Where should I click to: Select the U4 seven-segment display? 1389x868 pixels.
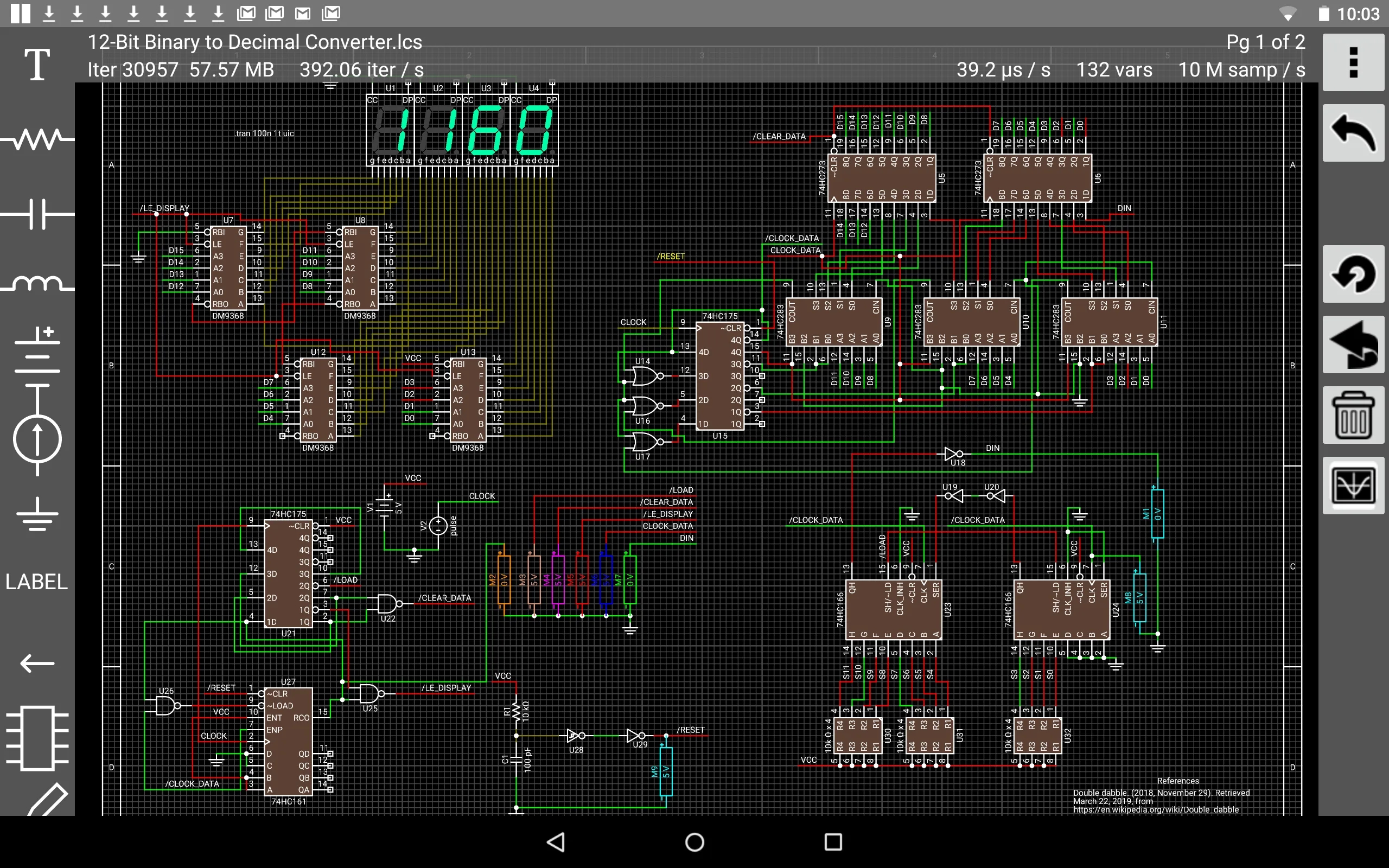pyautogui.click(x=534, y=131)
